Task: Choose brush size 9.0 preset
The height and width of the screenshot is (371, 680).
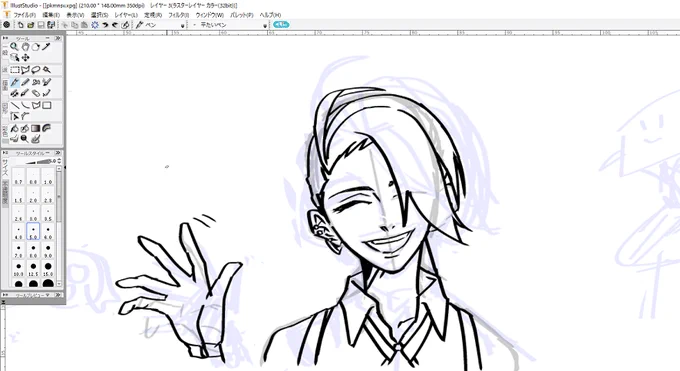Action: tap(48, 250)
